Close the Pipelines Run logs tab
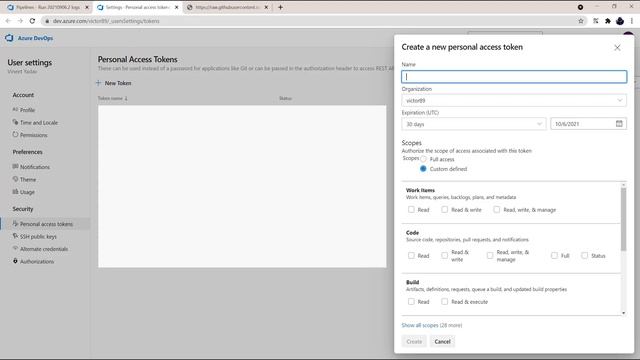The width and height of the screenshot is (640, 360). coord(87,7)
